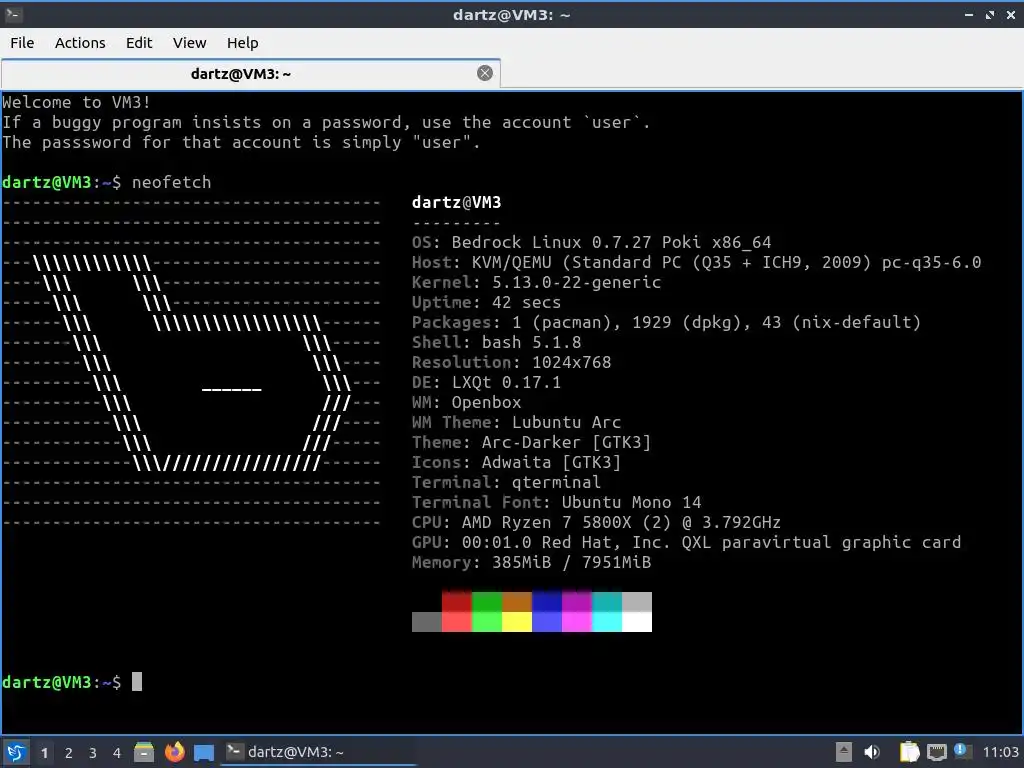Open the File menu

coord(22,43)
